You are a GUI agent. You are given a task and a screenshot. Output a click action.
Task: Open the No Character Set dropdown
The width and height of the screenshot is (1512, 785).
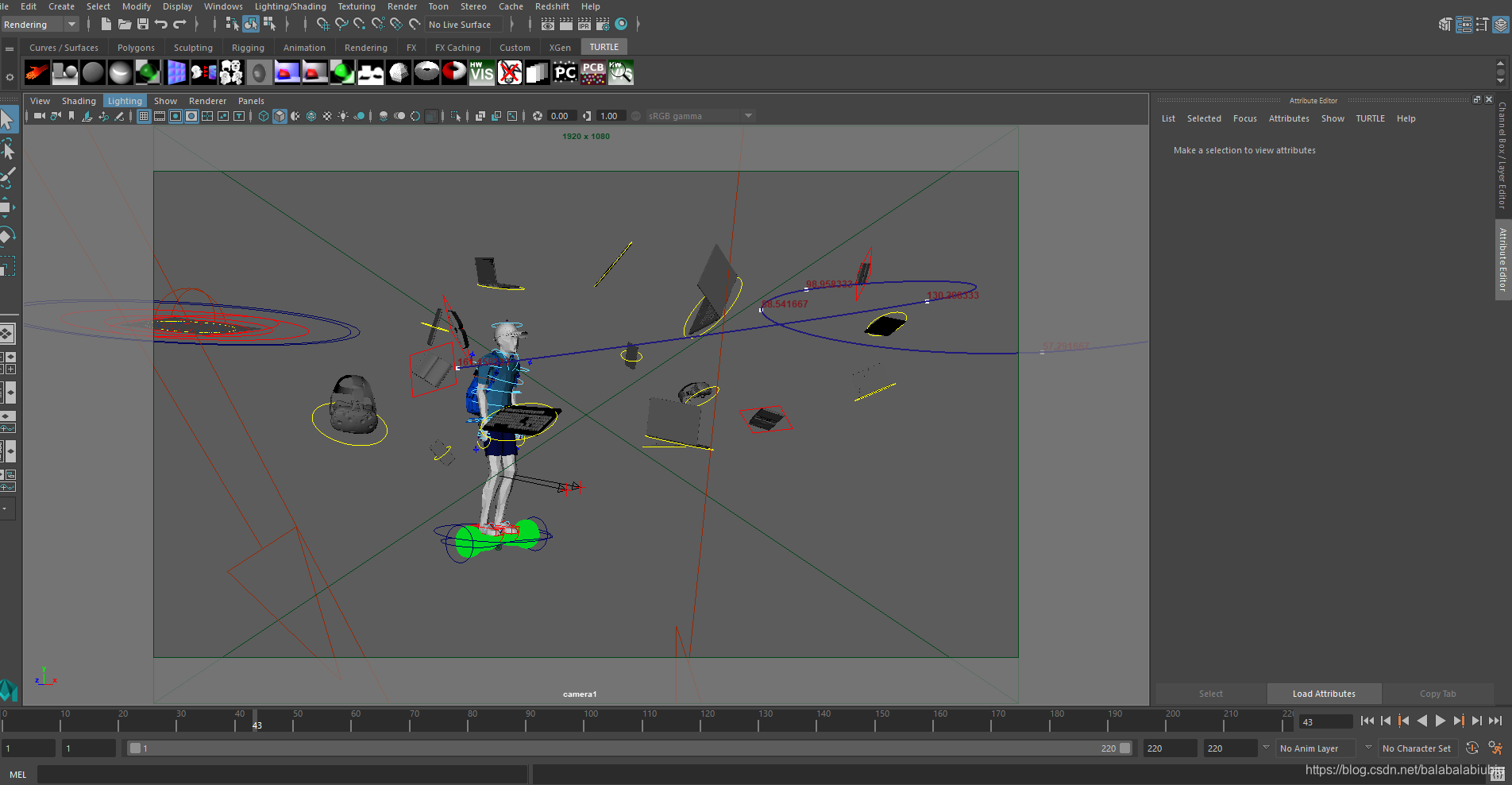1417,748
